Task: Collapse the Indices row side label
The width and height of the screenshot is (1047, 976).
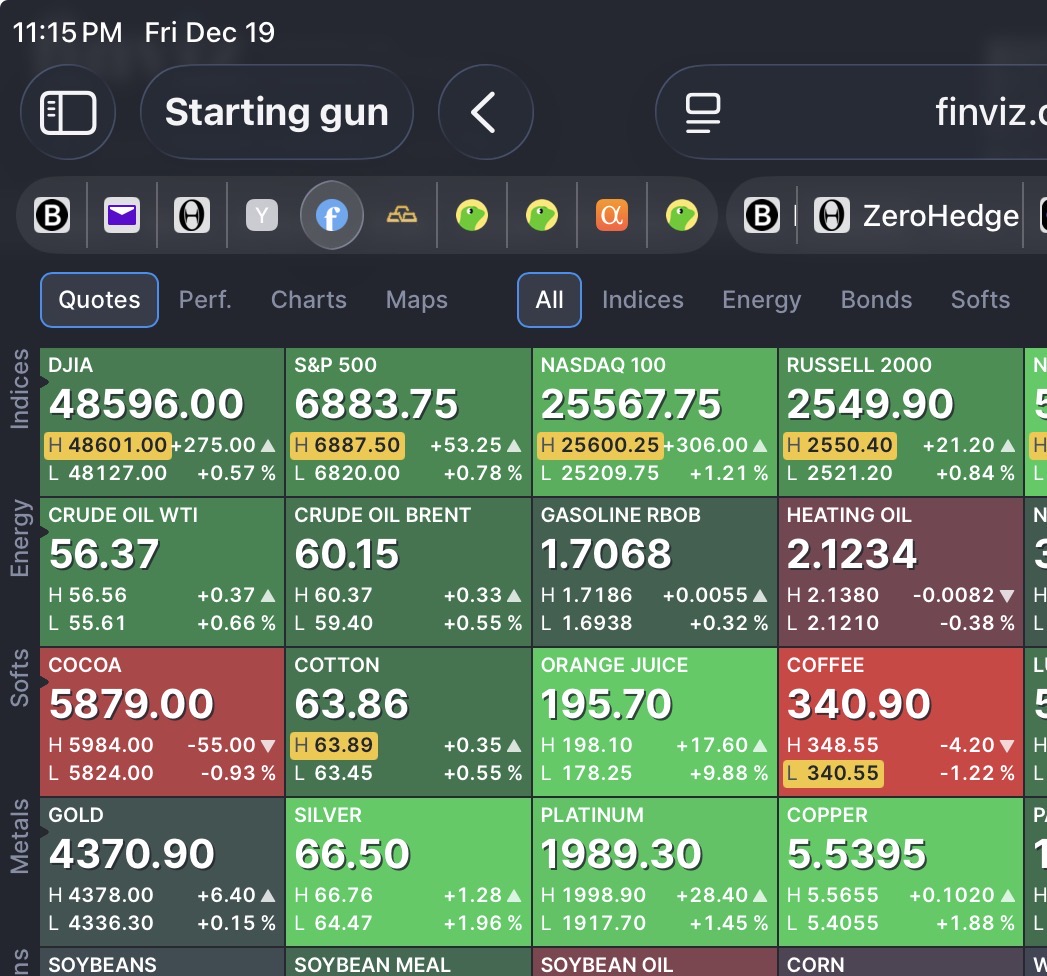Action: 20,388
